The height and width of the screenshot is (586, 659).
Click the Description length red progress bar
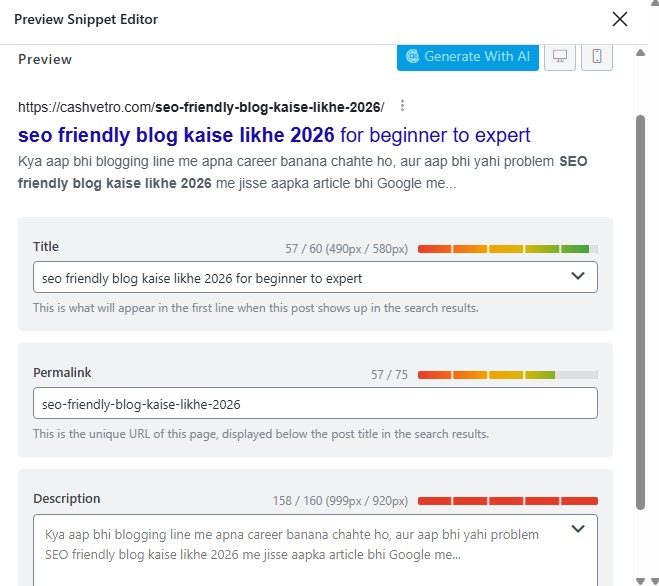tap(507, 501)
